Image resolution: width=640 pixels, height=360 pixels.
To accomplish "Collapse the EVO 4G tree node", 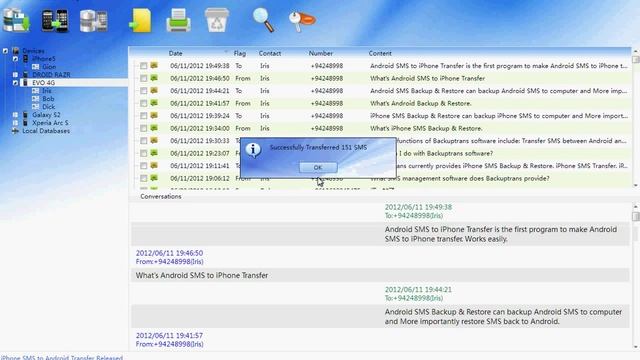I will click(x=16, y=83).
